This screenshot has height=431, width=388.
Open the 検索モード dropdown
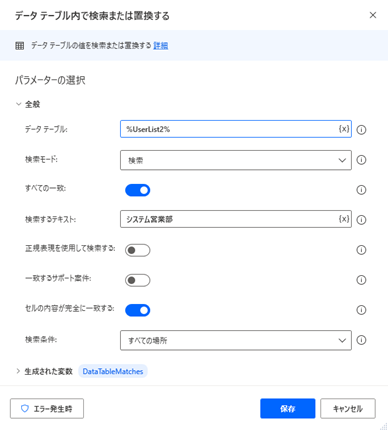click(236, 160)
